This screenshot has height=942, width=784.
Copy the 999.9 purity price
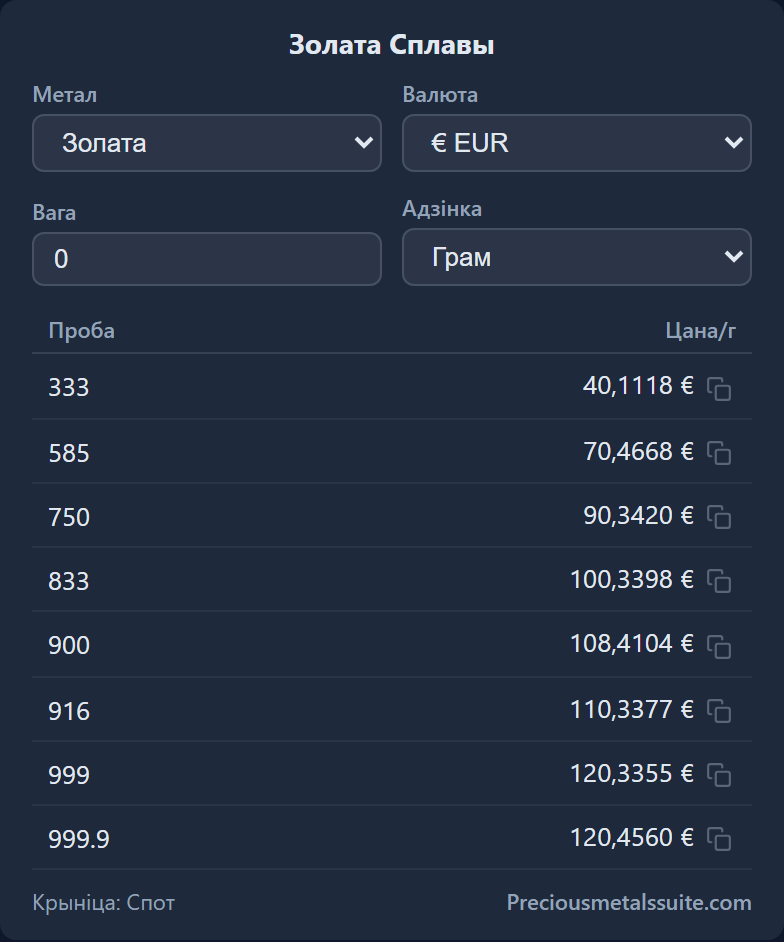(x=719, y=839)
